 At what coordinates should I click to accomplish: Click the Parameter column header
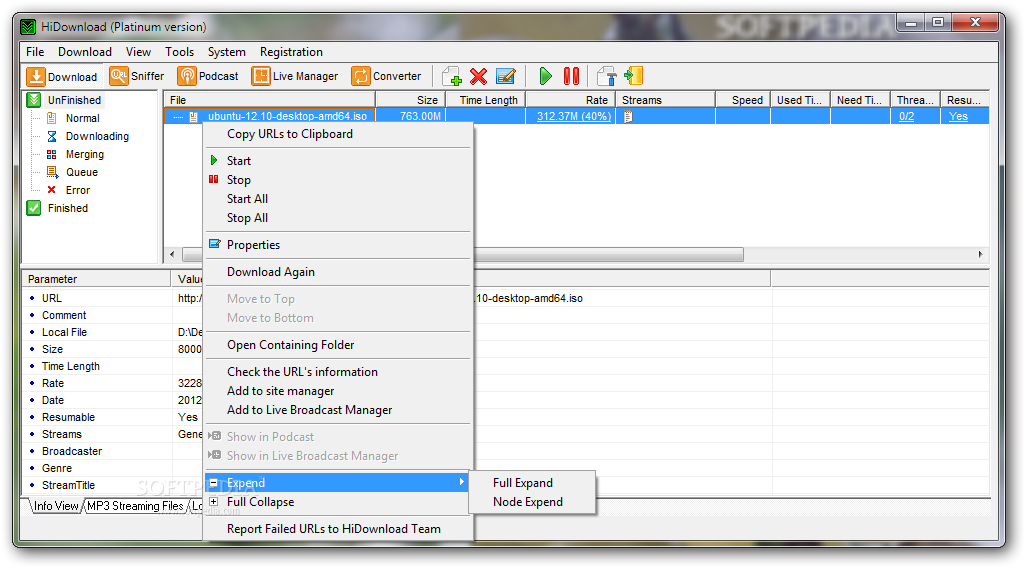click(97, 279)
